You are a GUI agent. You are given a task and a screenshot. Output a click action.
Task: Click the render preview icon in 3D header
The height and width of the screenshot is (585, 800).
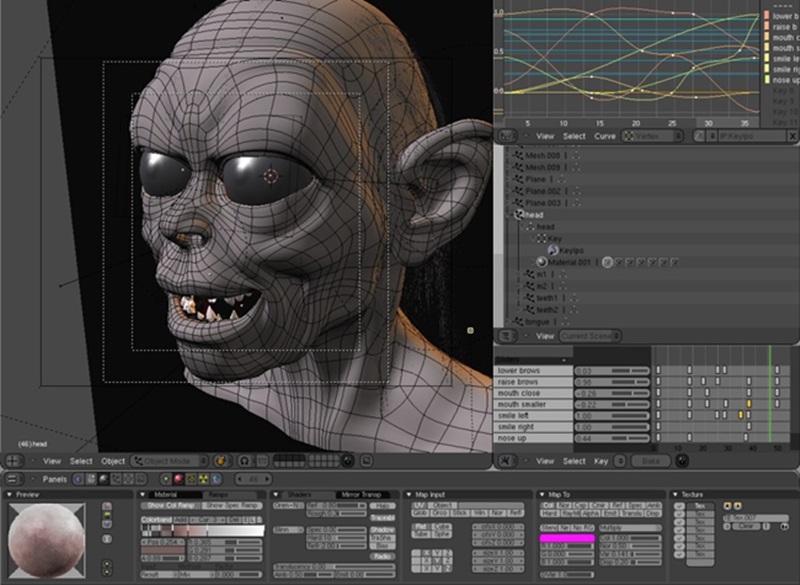coord(367,461)
